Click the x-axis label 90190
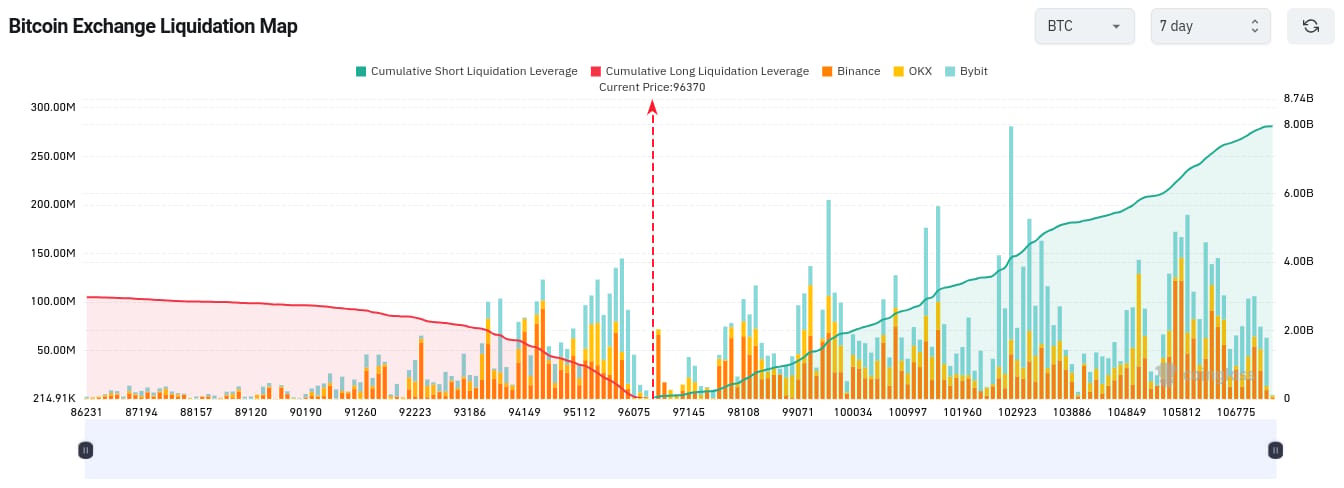1344x488 pixels. click(x=305, y=411)
